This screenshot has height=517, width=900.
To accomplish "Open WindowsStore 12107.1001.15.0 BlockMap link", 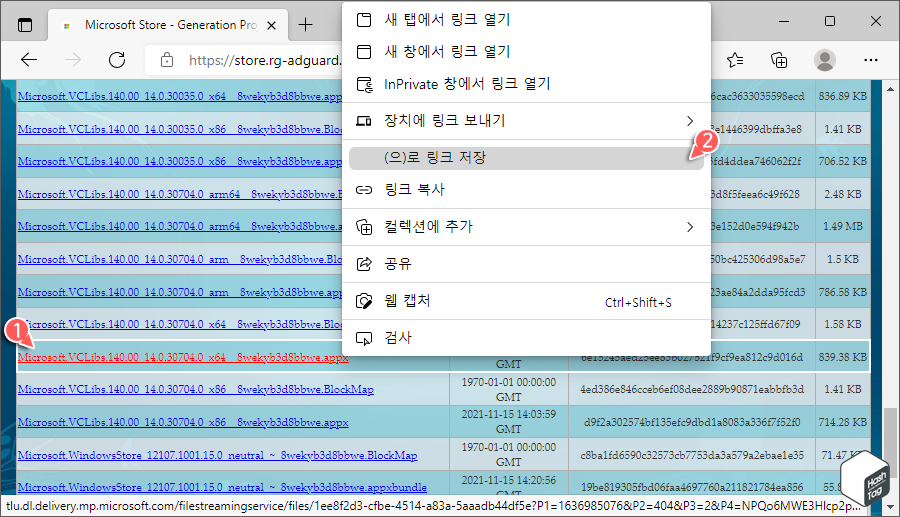I will pos(218,455).
